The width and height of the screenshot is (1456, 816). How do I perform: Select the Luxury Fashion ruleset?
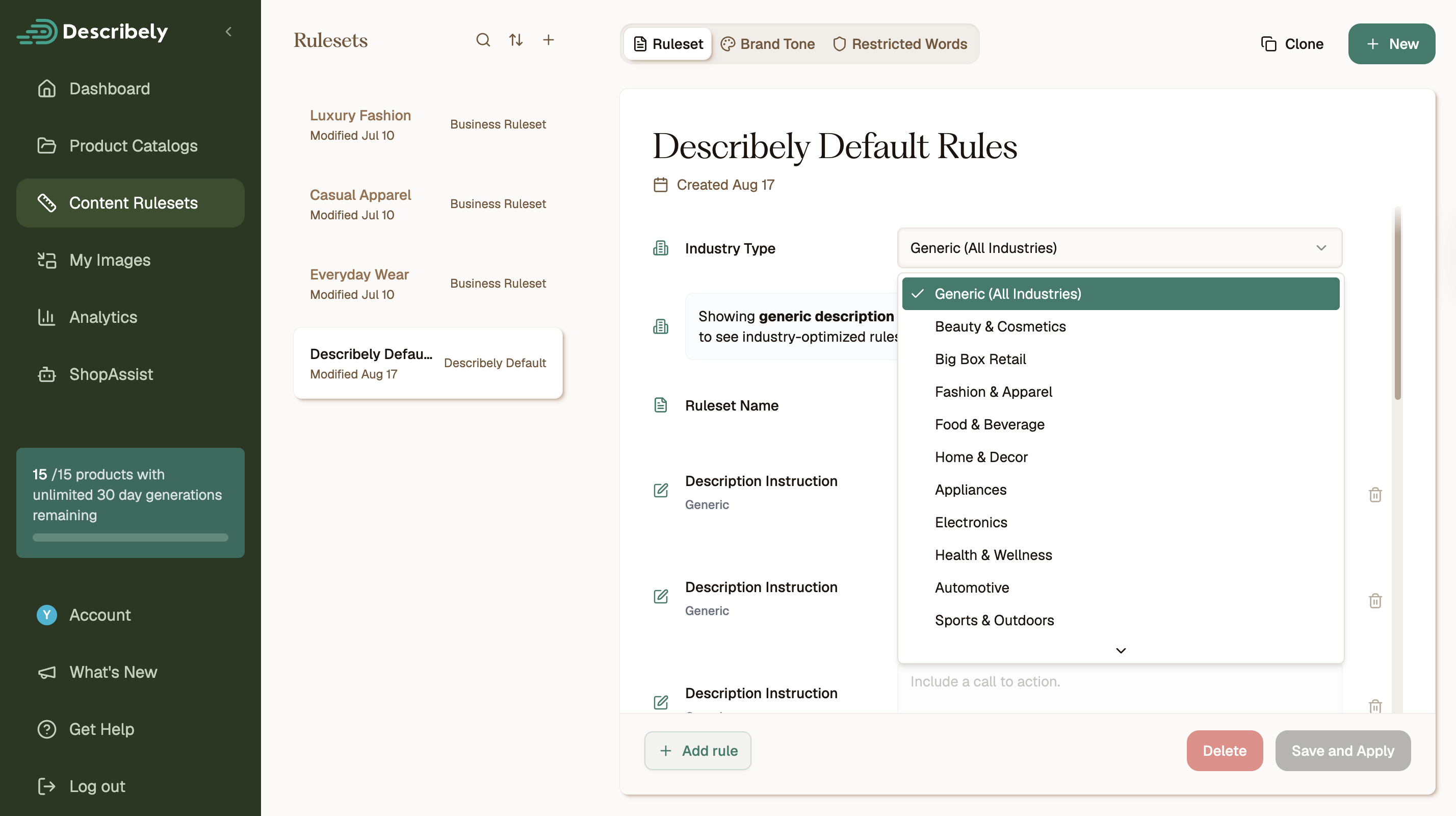click(x=428, y=125)
